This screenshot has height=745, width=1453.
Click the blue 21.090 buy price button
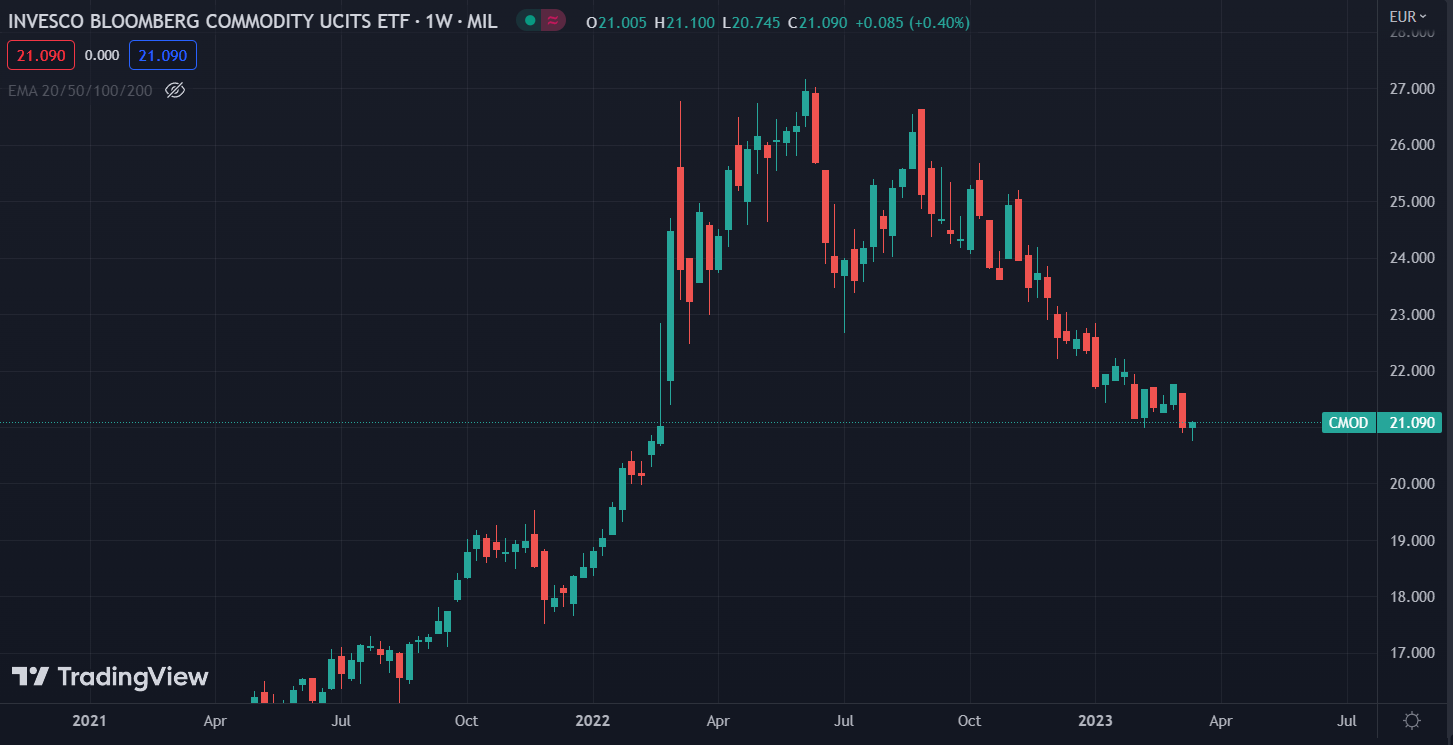click(x=163, y=56)
